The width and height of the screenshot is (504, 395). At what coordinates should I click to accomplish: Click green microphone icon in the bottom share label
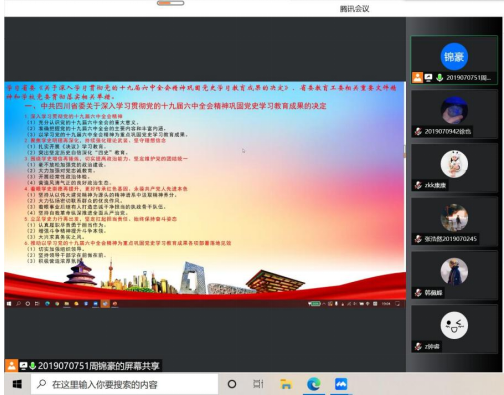pyautogui.click(x=33, y=366)
